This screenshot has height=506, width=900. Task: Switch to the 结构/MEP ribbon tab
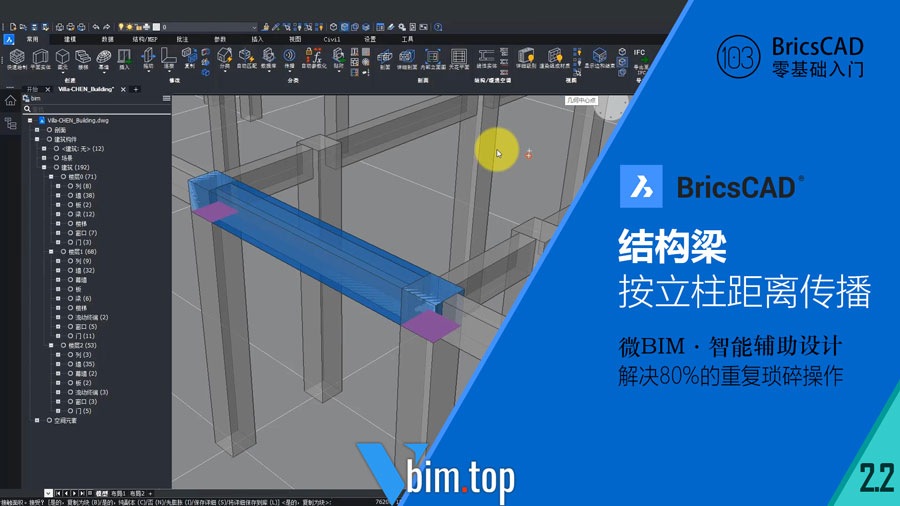145,39
